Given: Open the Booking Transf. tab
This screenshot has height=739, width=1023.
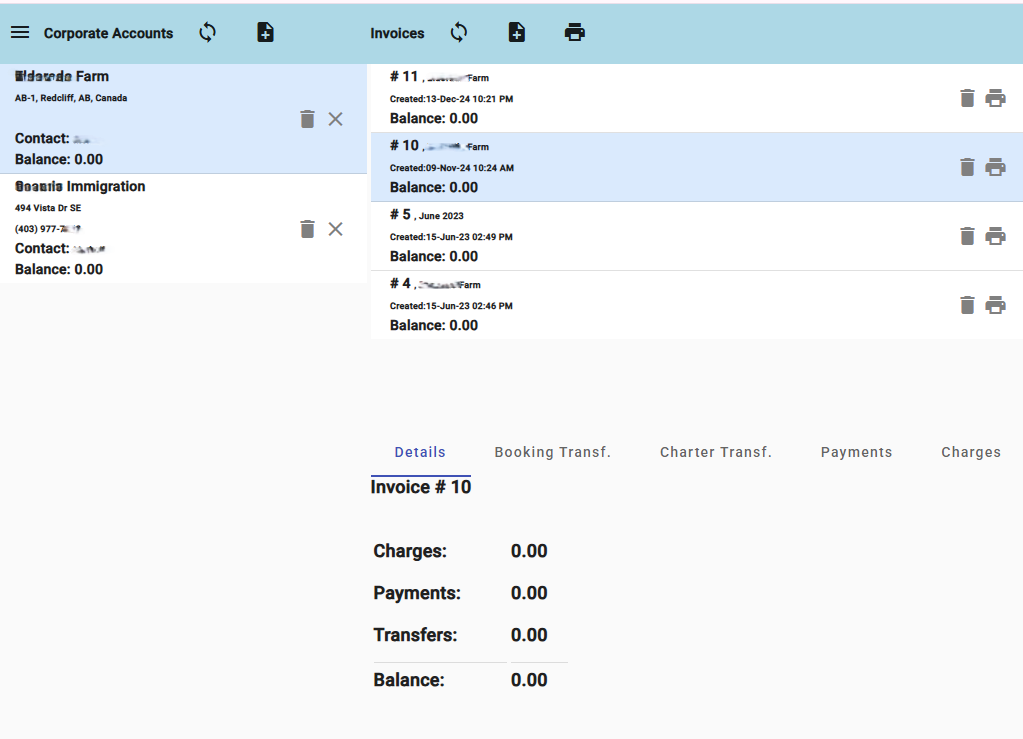Looking at the screenshot, I should [553, 453].
